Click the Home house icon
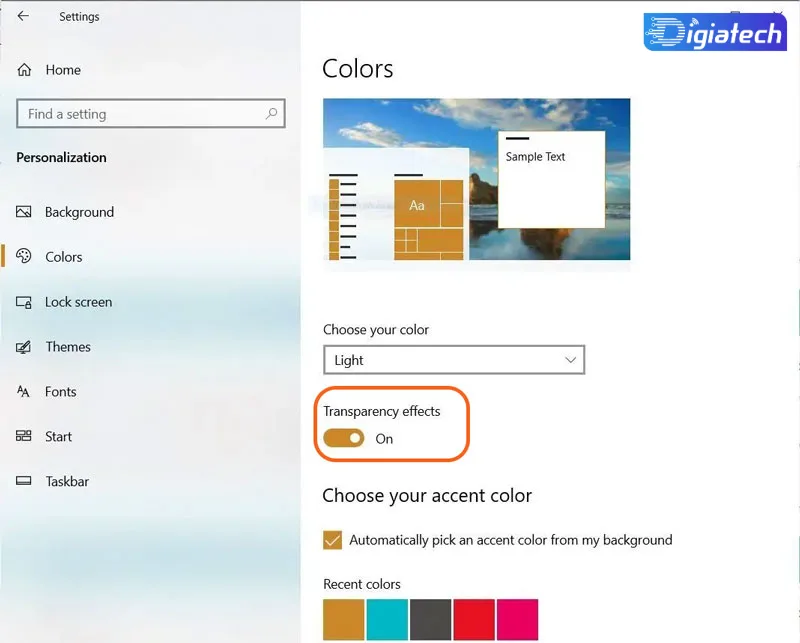800x643 pixels. coord(24,69)
